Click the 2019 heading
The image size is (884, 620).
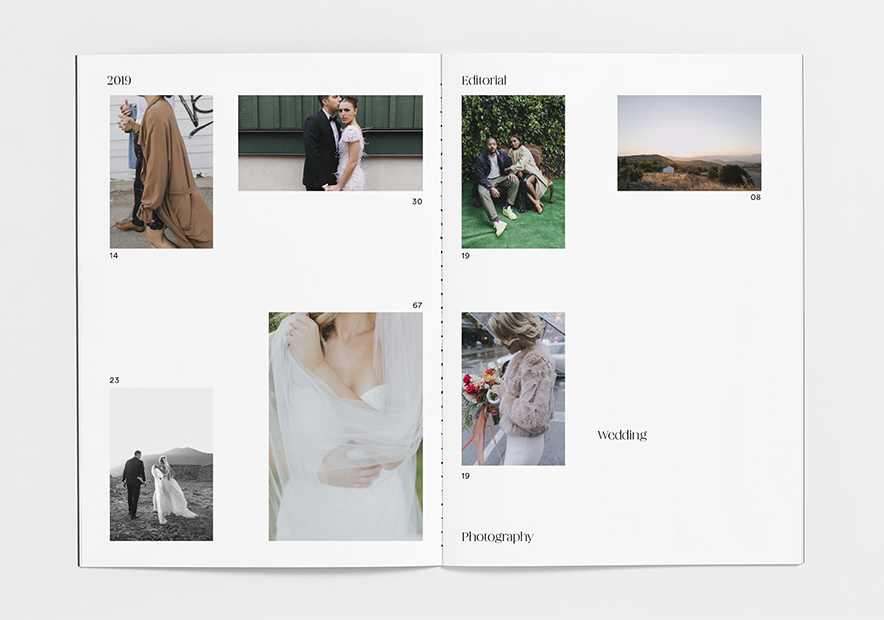point(119,81)
